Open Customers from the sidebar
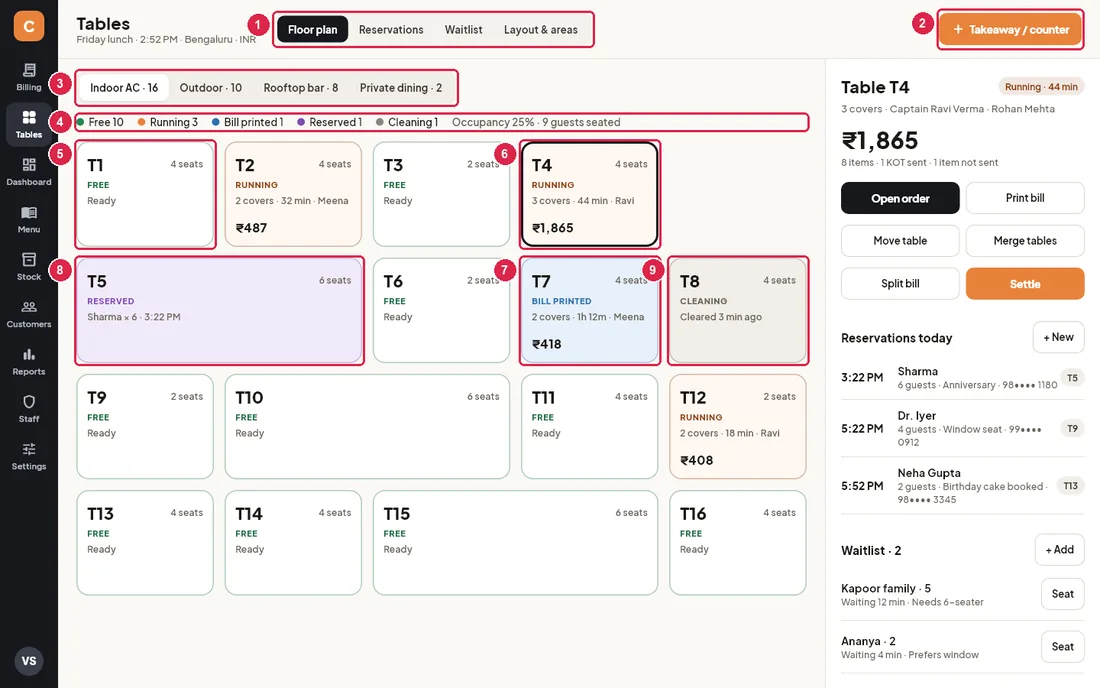 (x=29, y=314)
